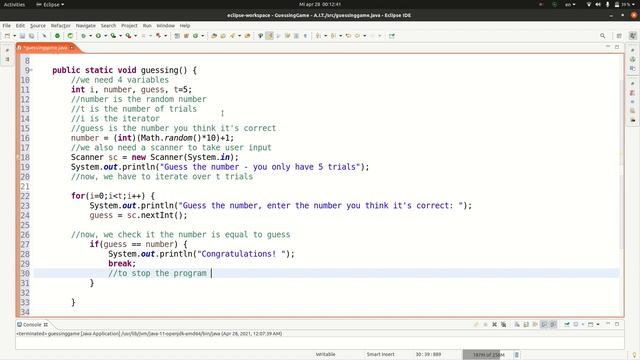
Task: Click the Clear Console icon
Action: tap(517, 324)
